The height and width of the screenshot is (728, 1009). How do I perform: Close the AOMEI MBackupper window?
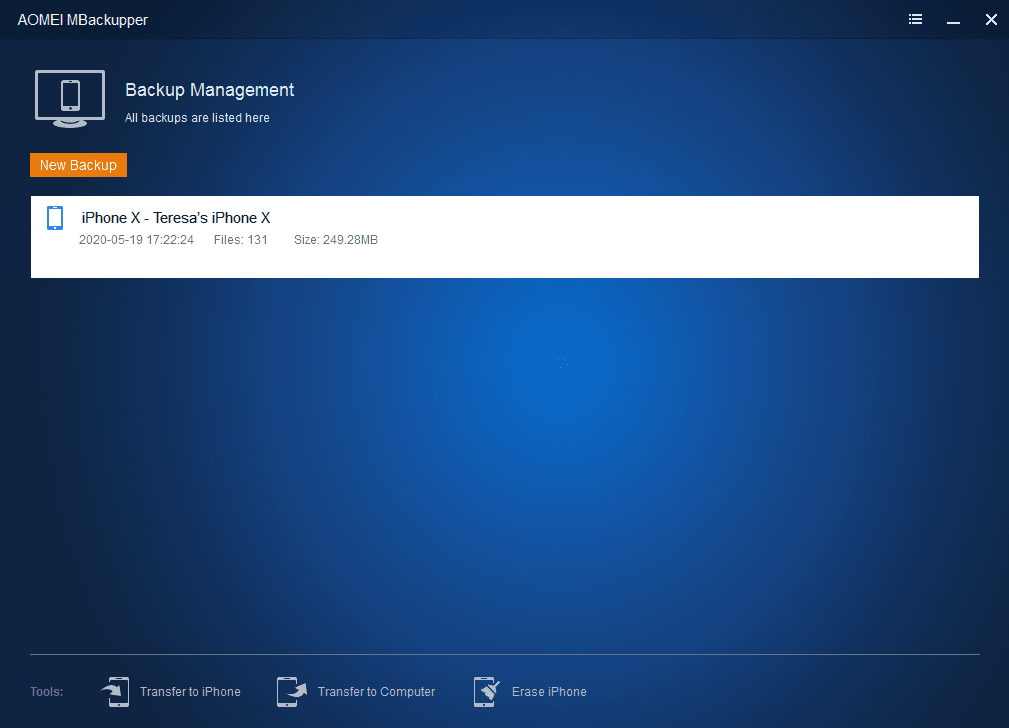pyautogui.click(x=991, y=20)
